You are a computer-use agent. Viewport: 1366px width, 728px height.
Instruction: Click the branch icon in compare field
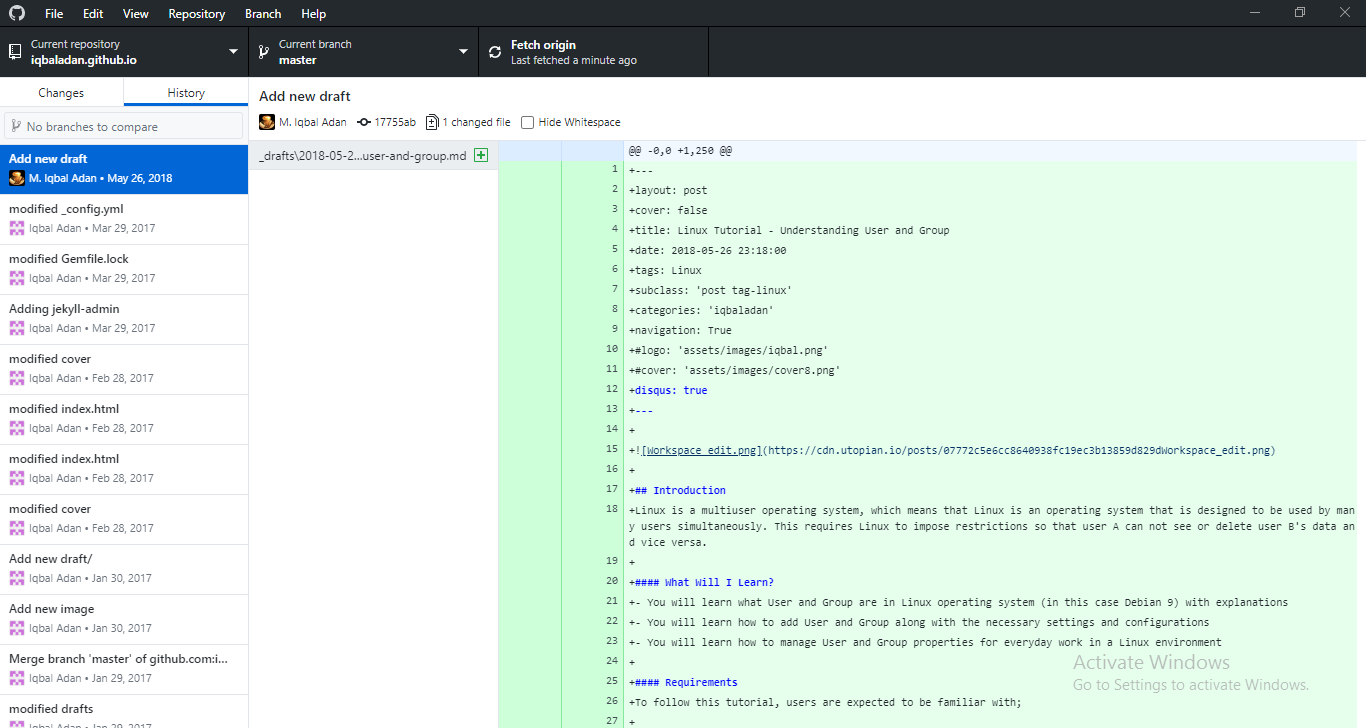click(x=16, y=126)
